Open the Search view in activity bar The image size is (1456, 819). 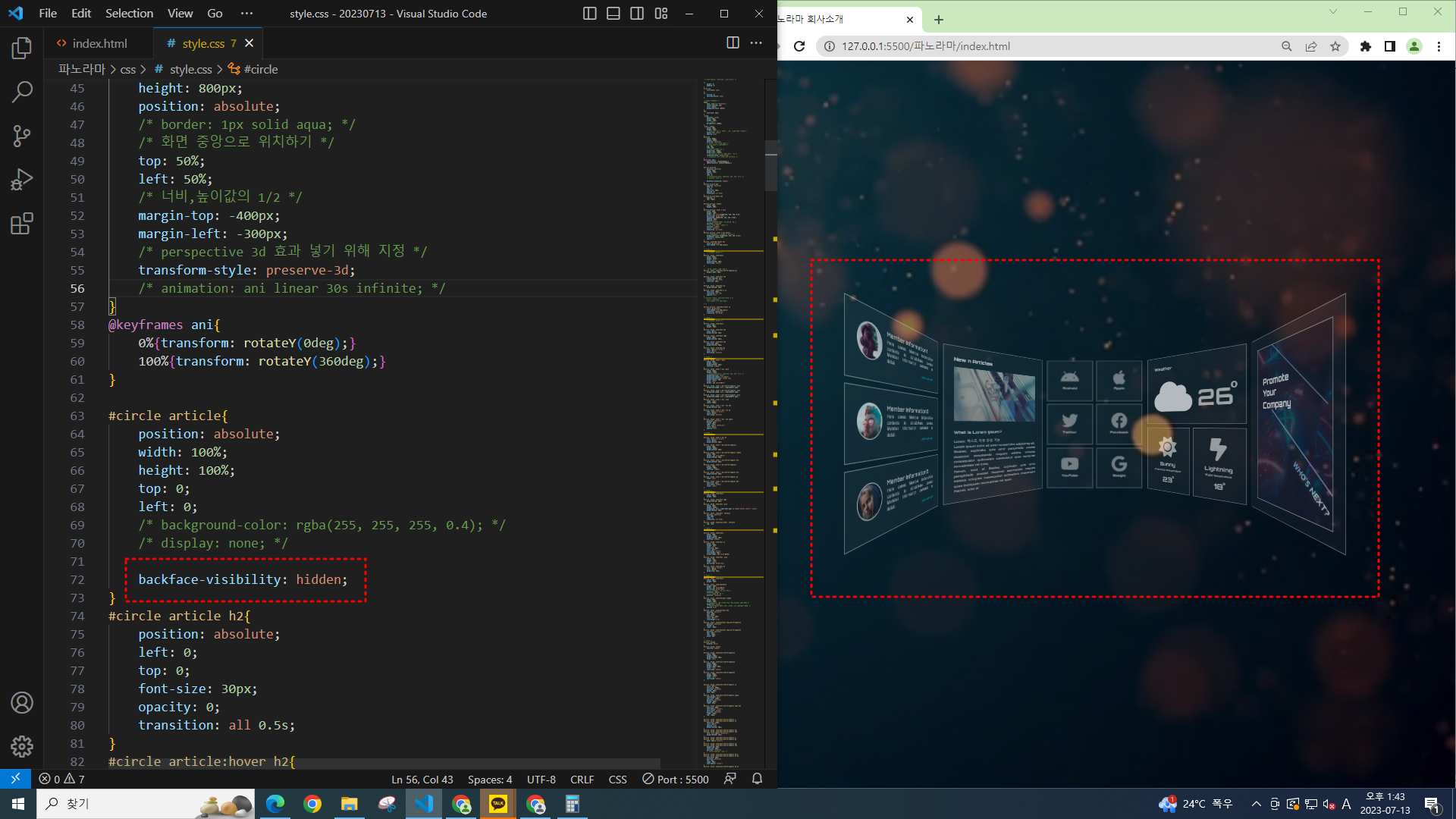click(x=22, y=93)
